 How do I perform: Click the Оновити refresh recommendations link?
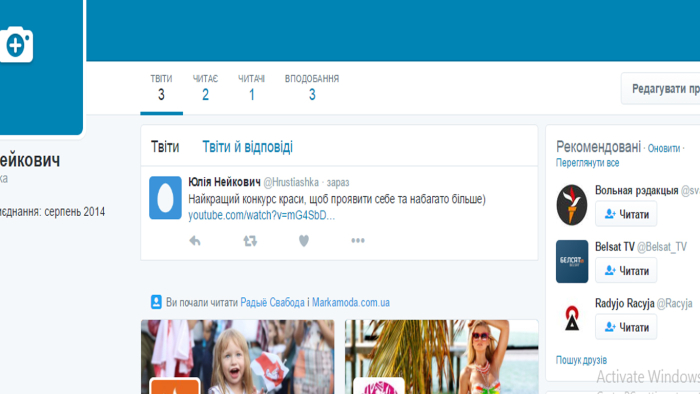(664, 148)
